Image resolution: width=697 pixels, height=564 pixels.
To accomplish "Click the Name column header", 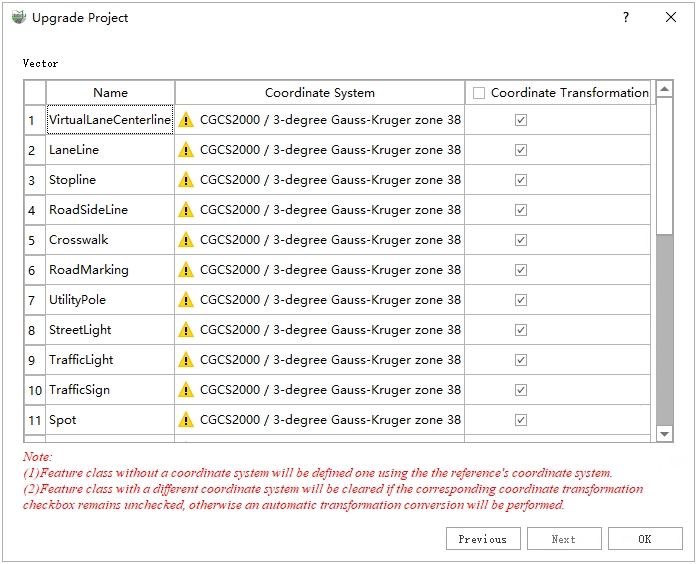I will tap(110, 93).
